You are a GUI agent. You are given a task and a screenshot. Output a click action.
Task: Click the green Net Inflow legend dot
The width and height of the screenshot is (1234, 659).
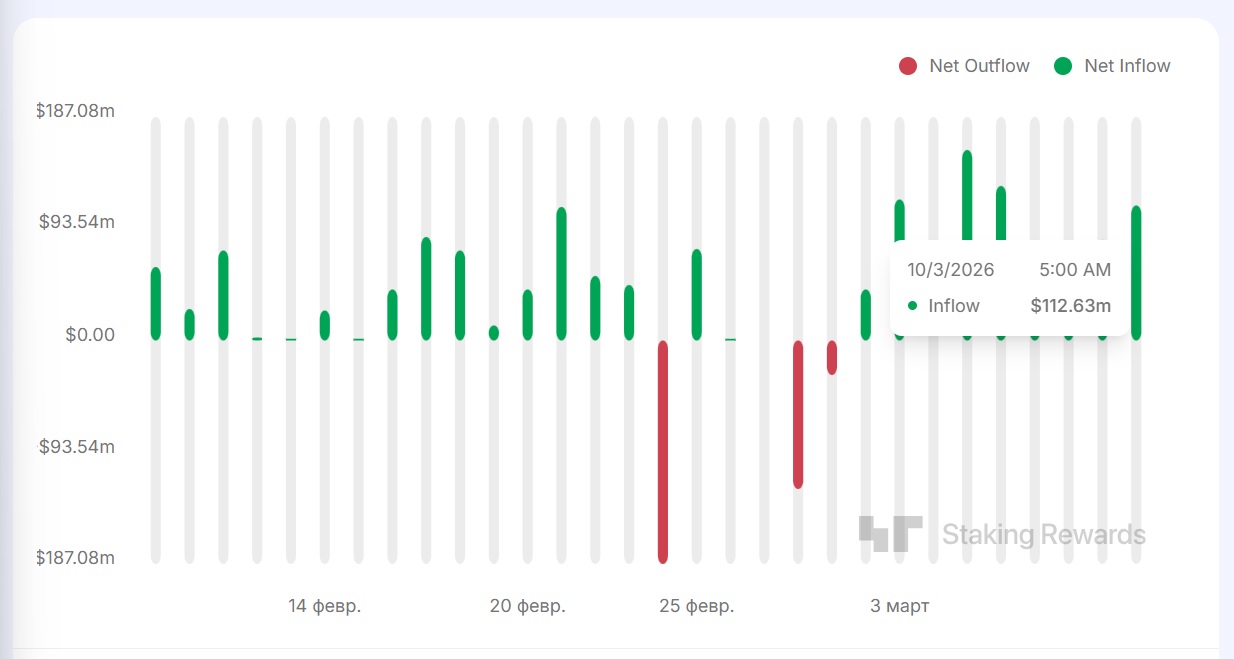tap(1063, 66)
